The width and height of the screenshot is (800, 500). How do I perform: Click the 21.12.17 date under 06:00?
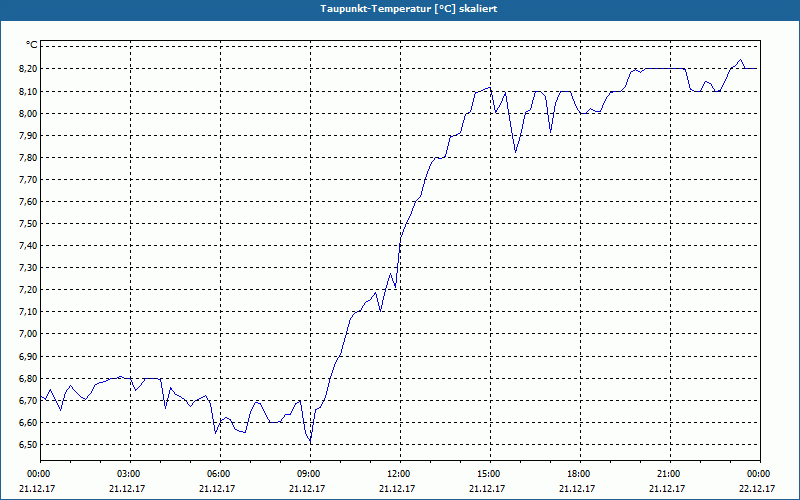coord(217,488)
